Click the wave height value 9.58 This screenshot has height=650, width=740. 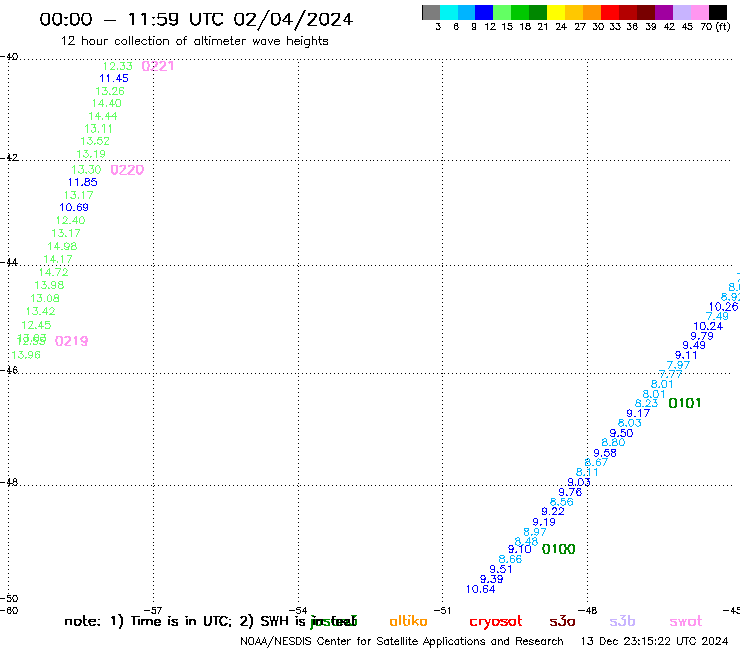pos(605,453)
